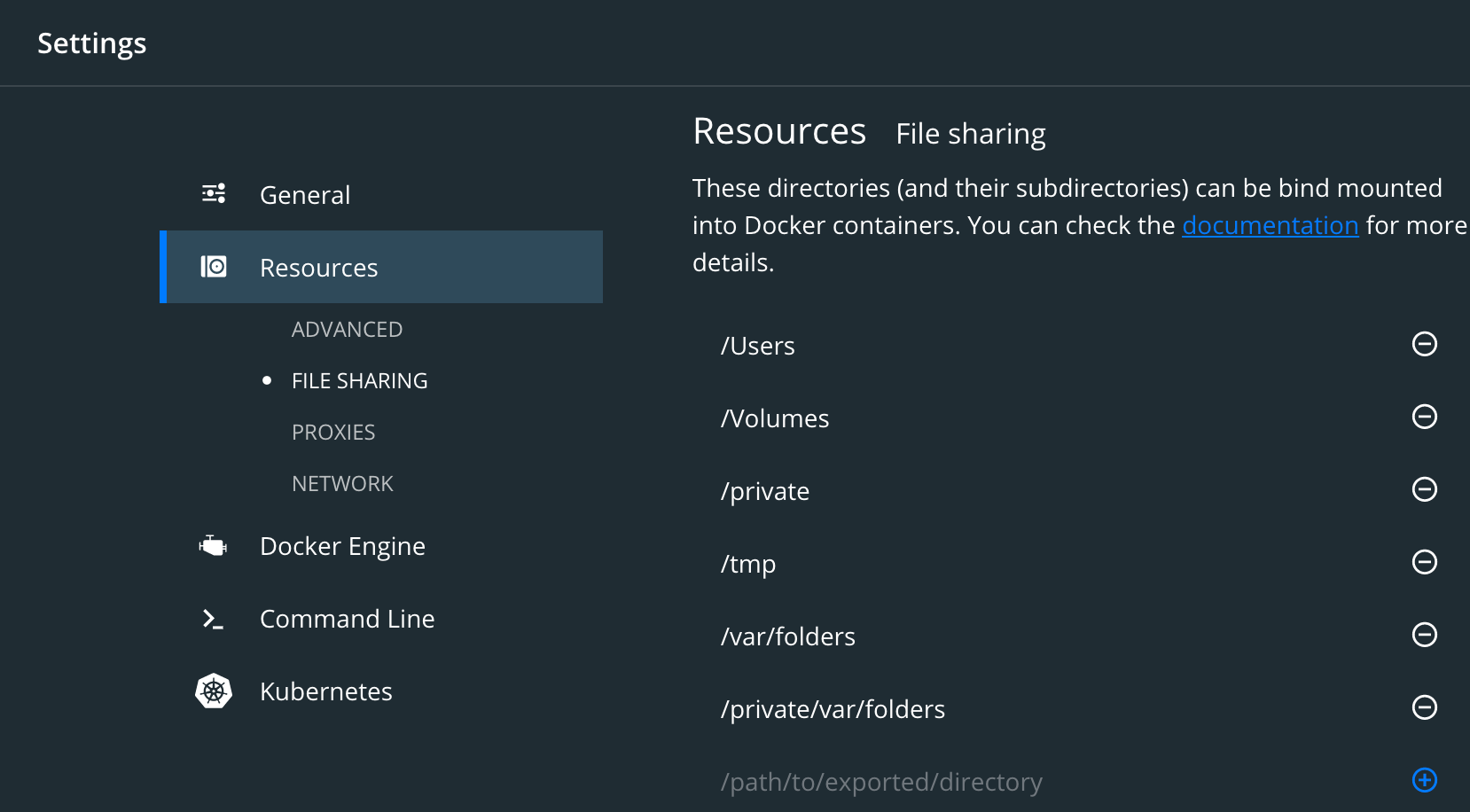Select the File Sharing submenu item
Screen dimensions: 1470x812
pos(359,381)
